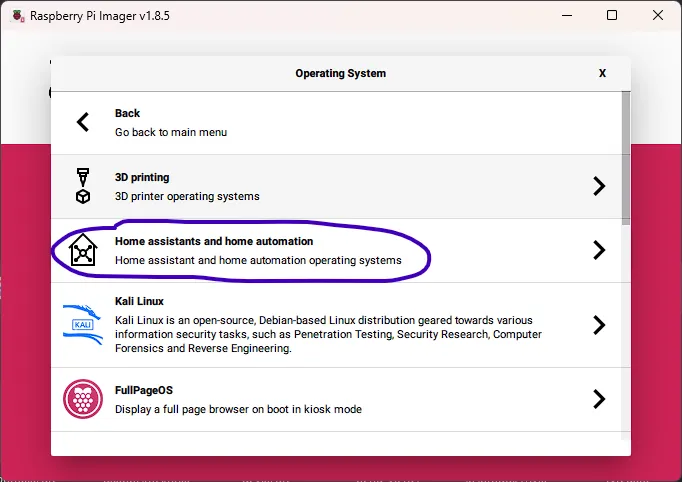The height and width of the screenshot is (482, 682).
Task: Click the 3D printing nozzle and cube icon
Action: [83, 186]
